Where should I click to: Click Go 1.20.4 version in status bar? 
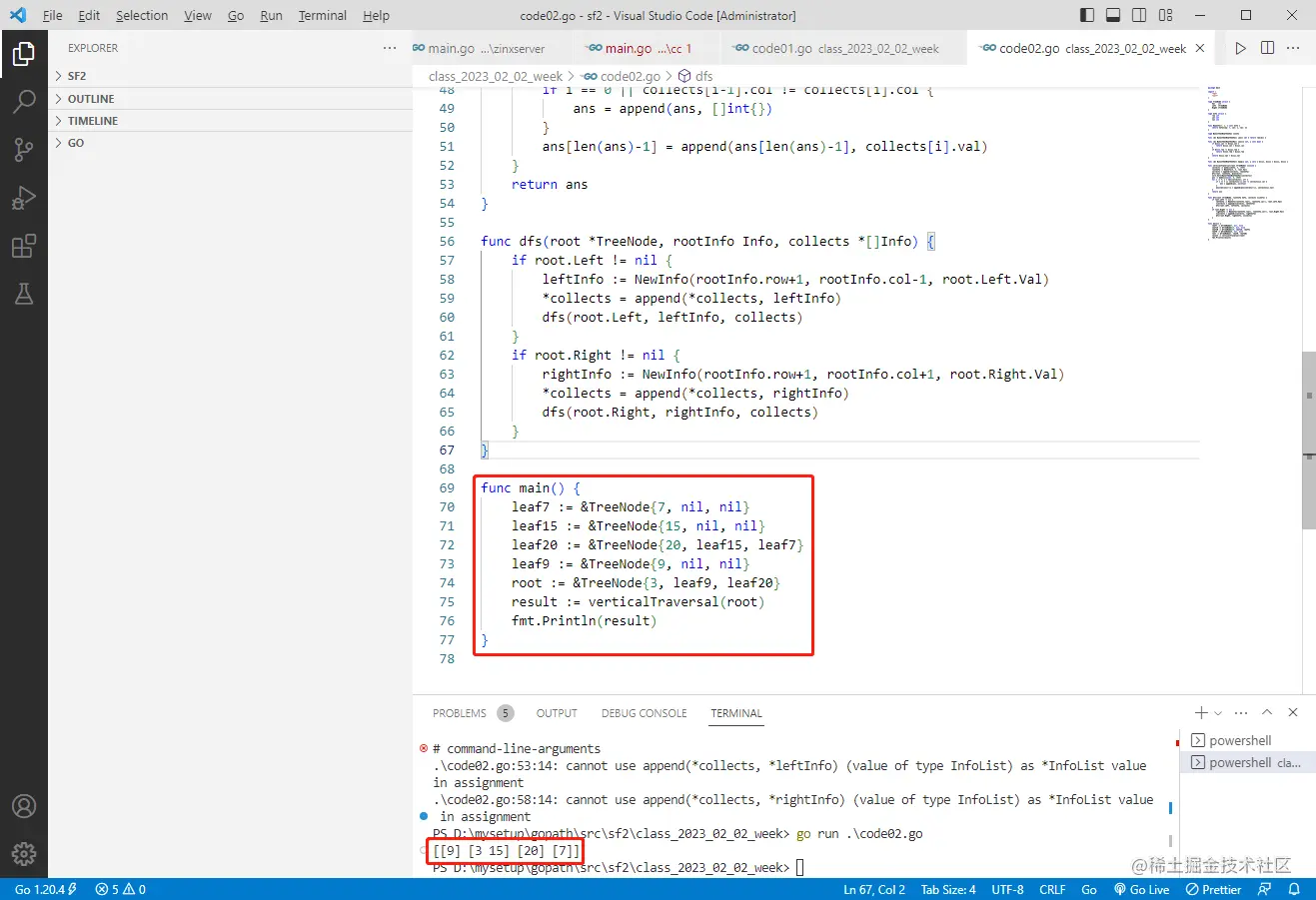tap(45, 889)
